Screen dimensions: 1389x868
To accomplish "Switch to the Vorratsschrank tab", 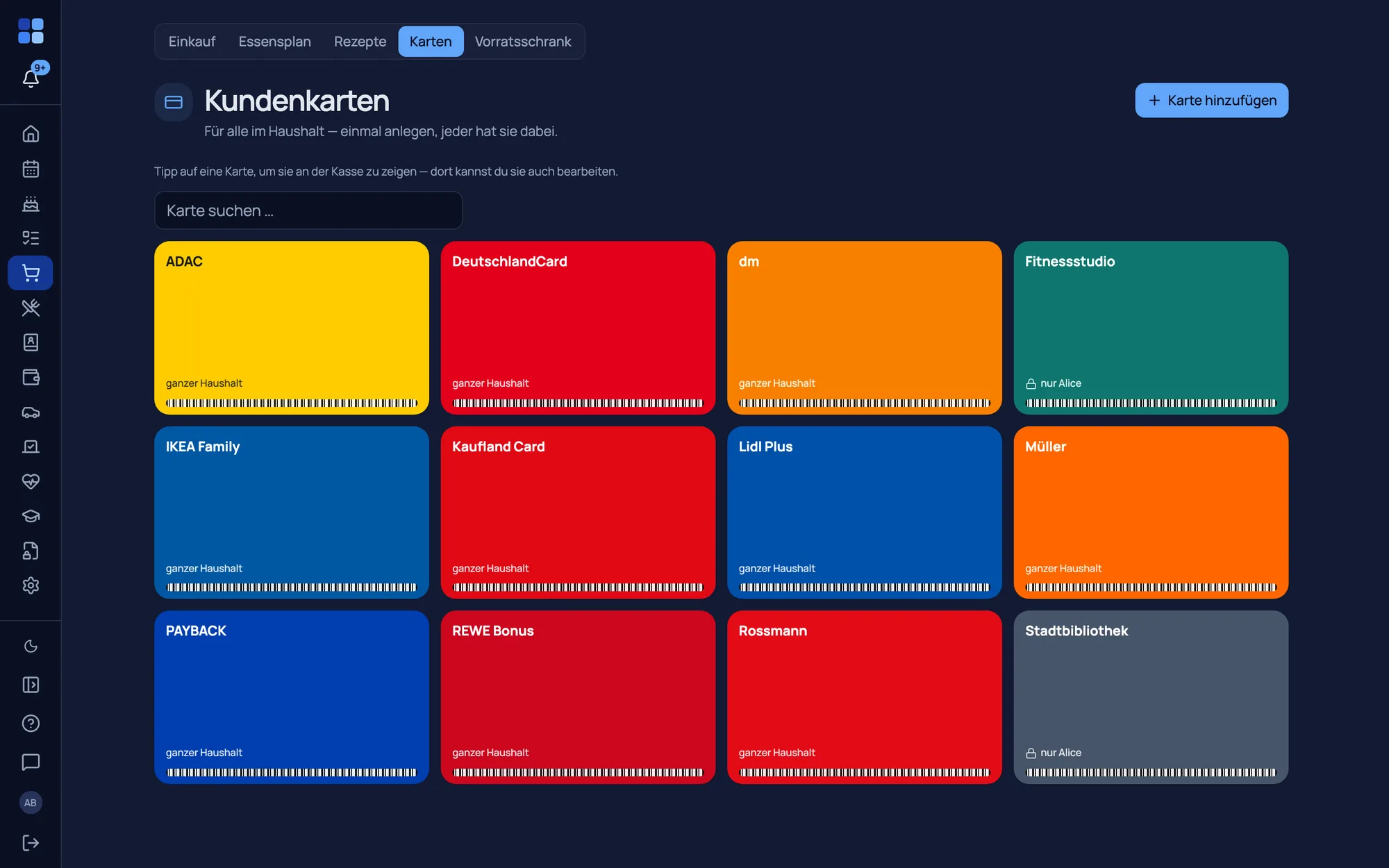I will (x=523, y=42).
